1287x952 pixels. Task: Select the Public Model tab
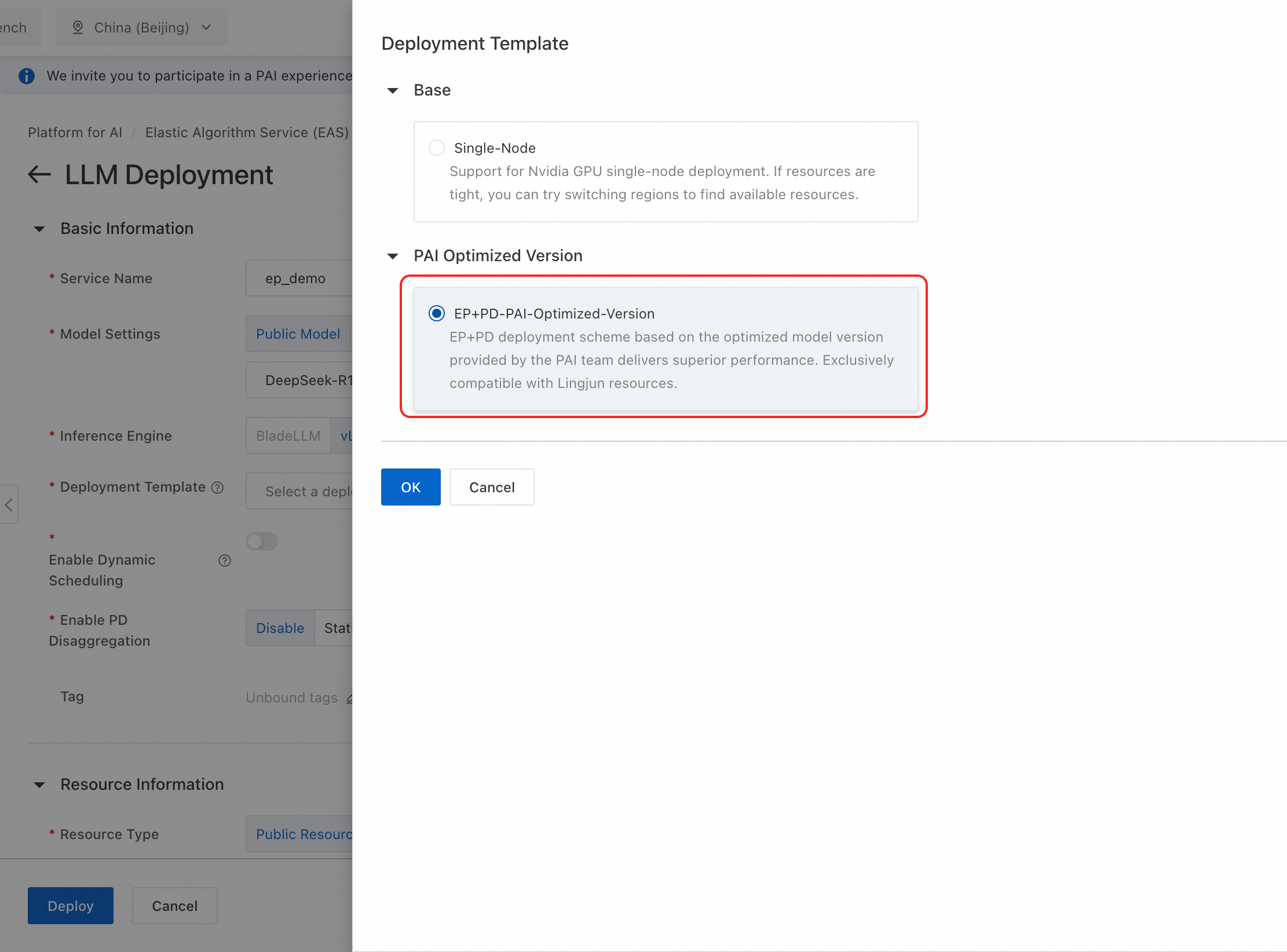(x=298, y=334)
